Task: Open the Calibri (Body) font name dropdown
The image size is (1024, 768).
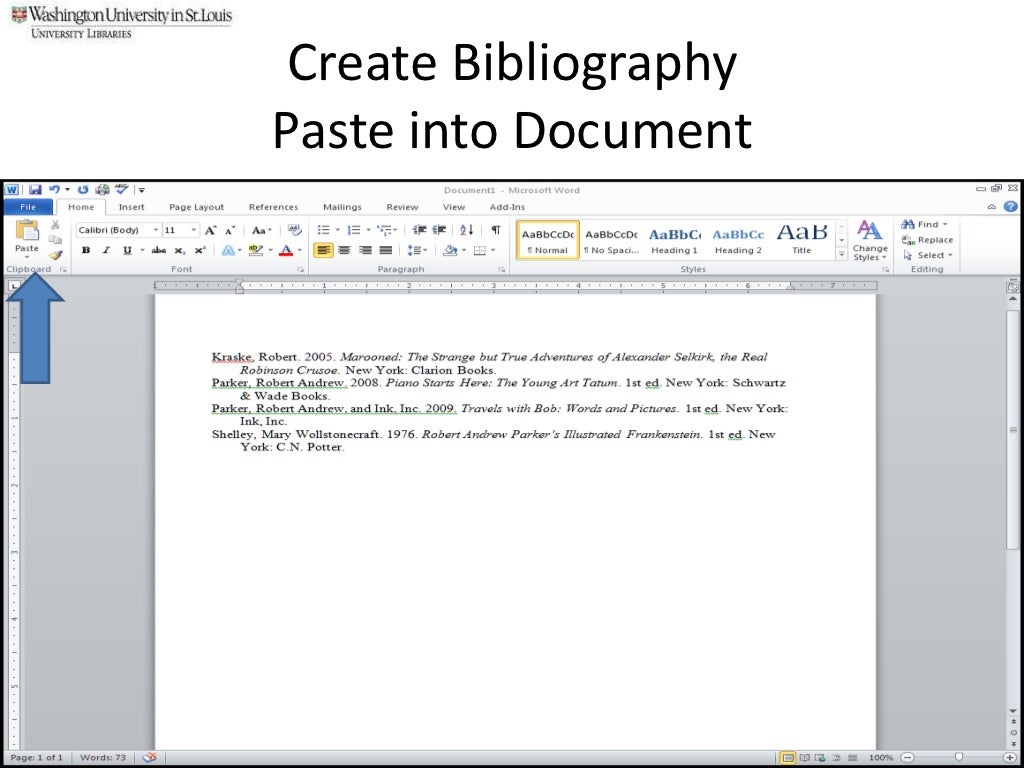Action: click(156, 230)
